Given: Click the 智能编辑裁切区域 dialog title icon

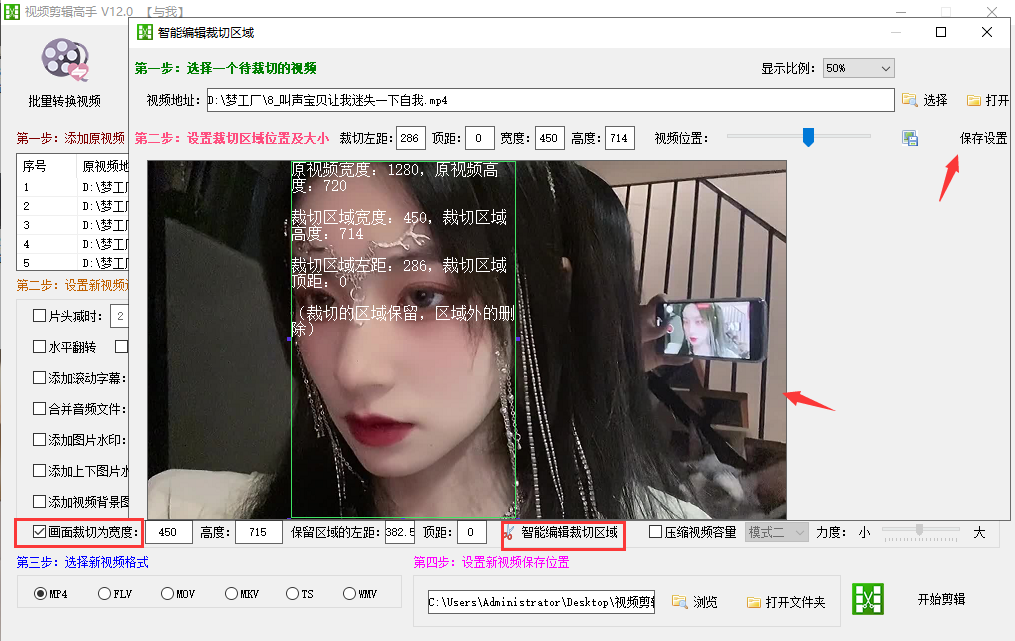Looking at the screenshot, I should 145,32.
